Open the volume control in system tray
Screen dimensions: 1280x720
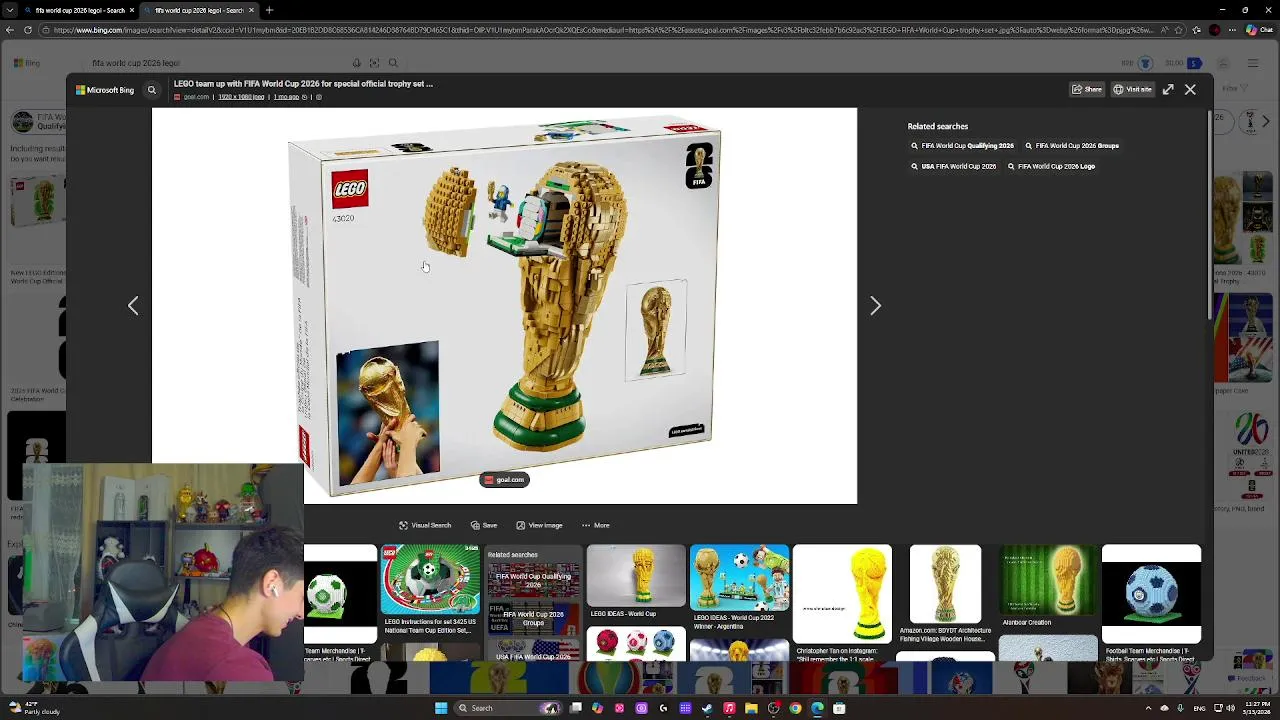1230,708
